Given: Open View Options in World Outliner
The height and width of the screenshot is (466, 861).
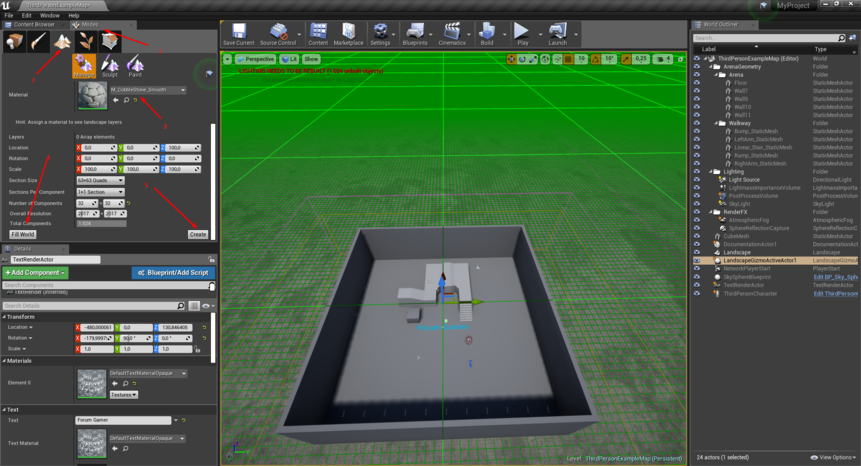Looking at the screenshot, I should pyautogui.click(x=833, y=457).
